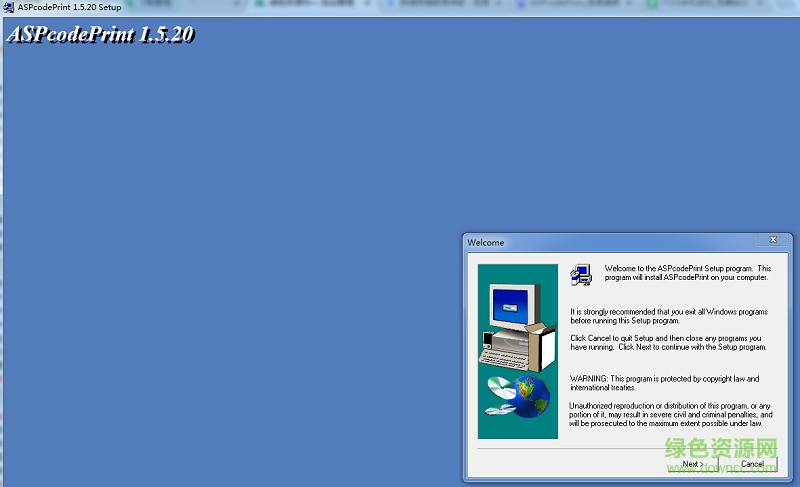This screenshot has width=800, height=487.
Task: Click the WARNING copyright law paragraph
Action: [664, 382]
